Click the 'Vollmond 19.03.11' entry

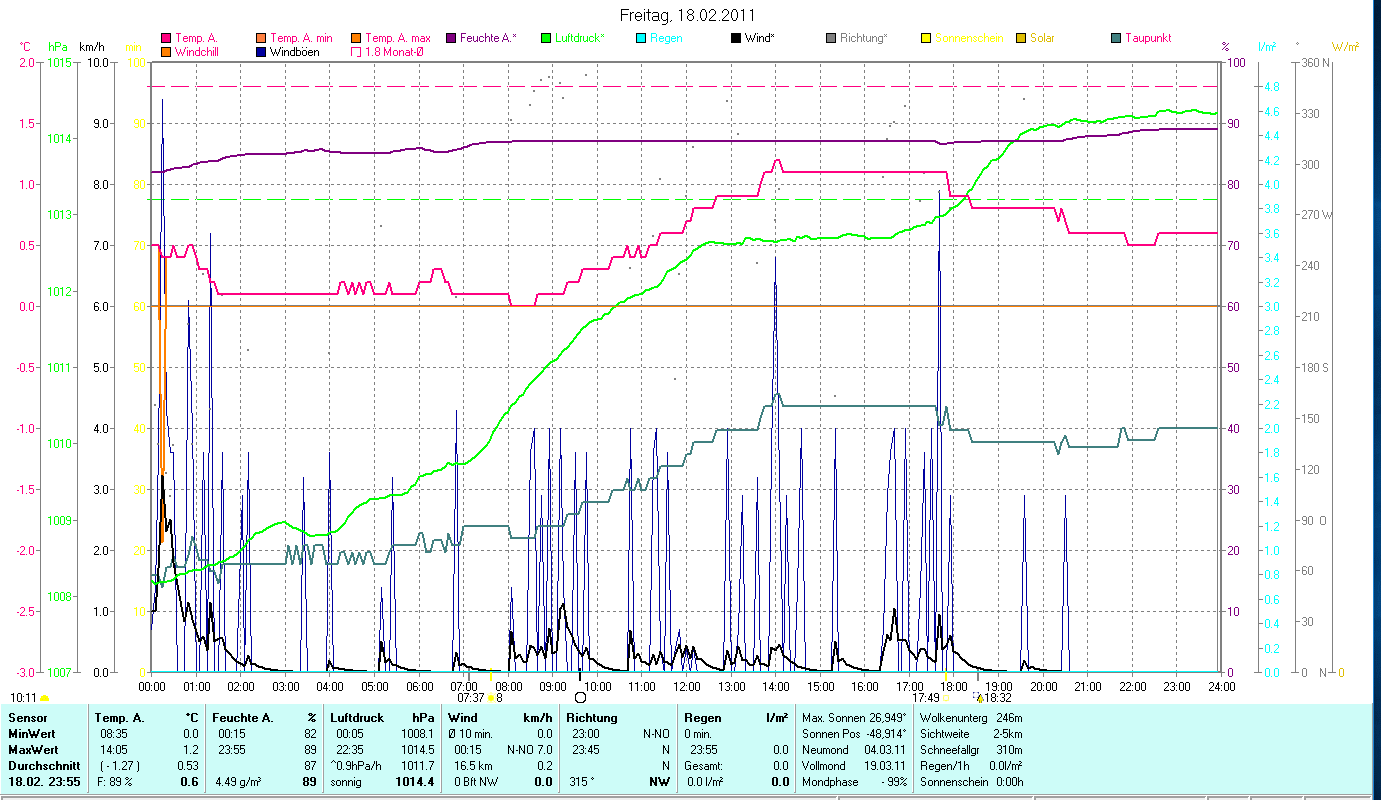852,765
